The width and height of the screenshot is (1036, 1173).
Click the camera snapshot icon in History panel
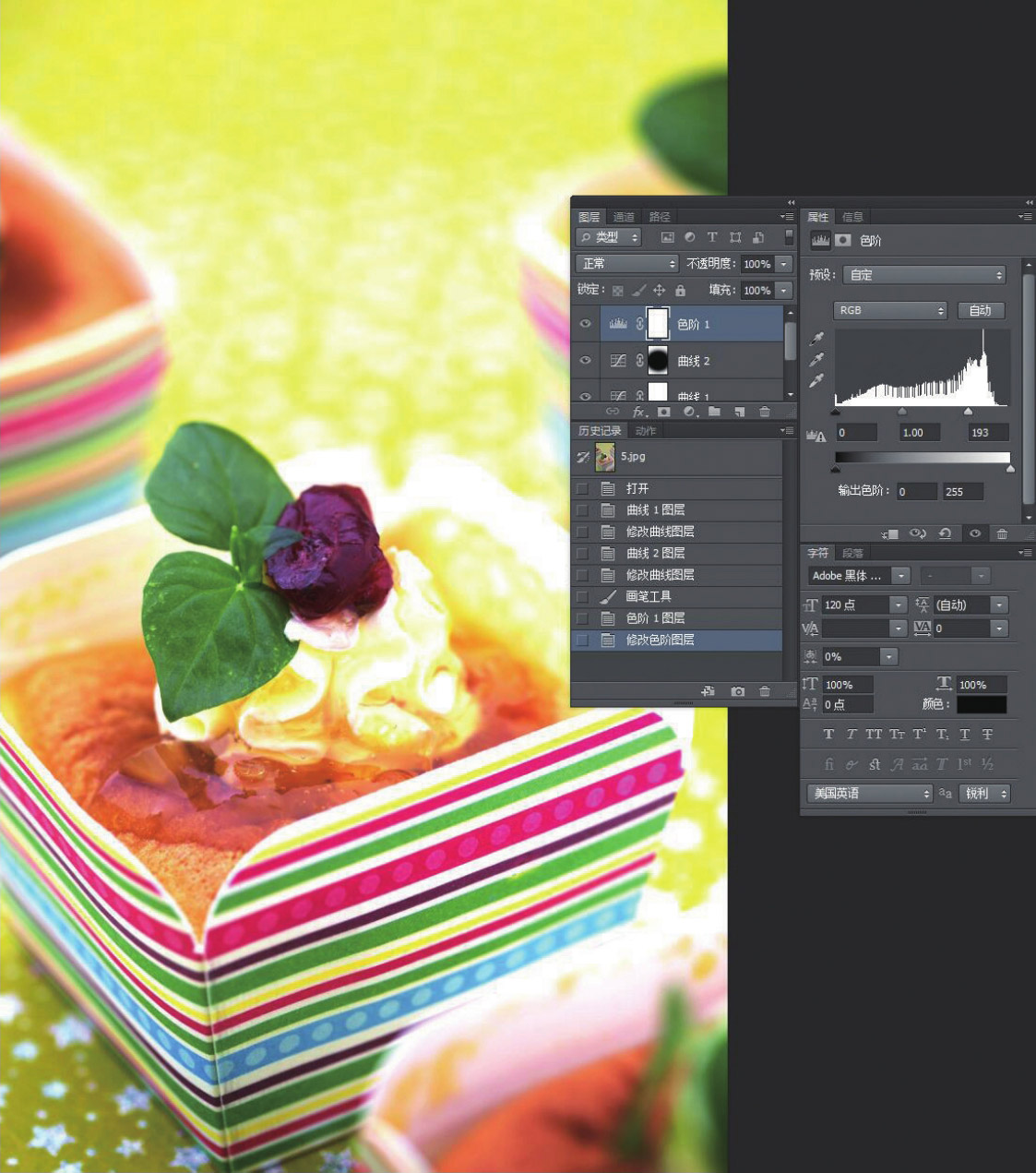tap(737, 691)
